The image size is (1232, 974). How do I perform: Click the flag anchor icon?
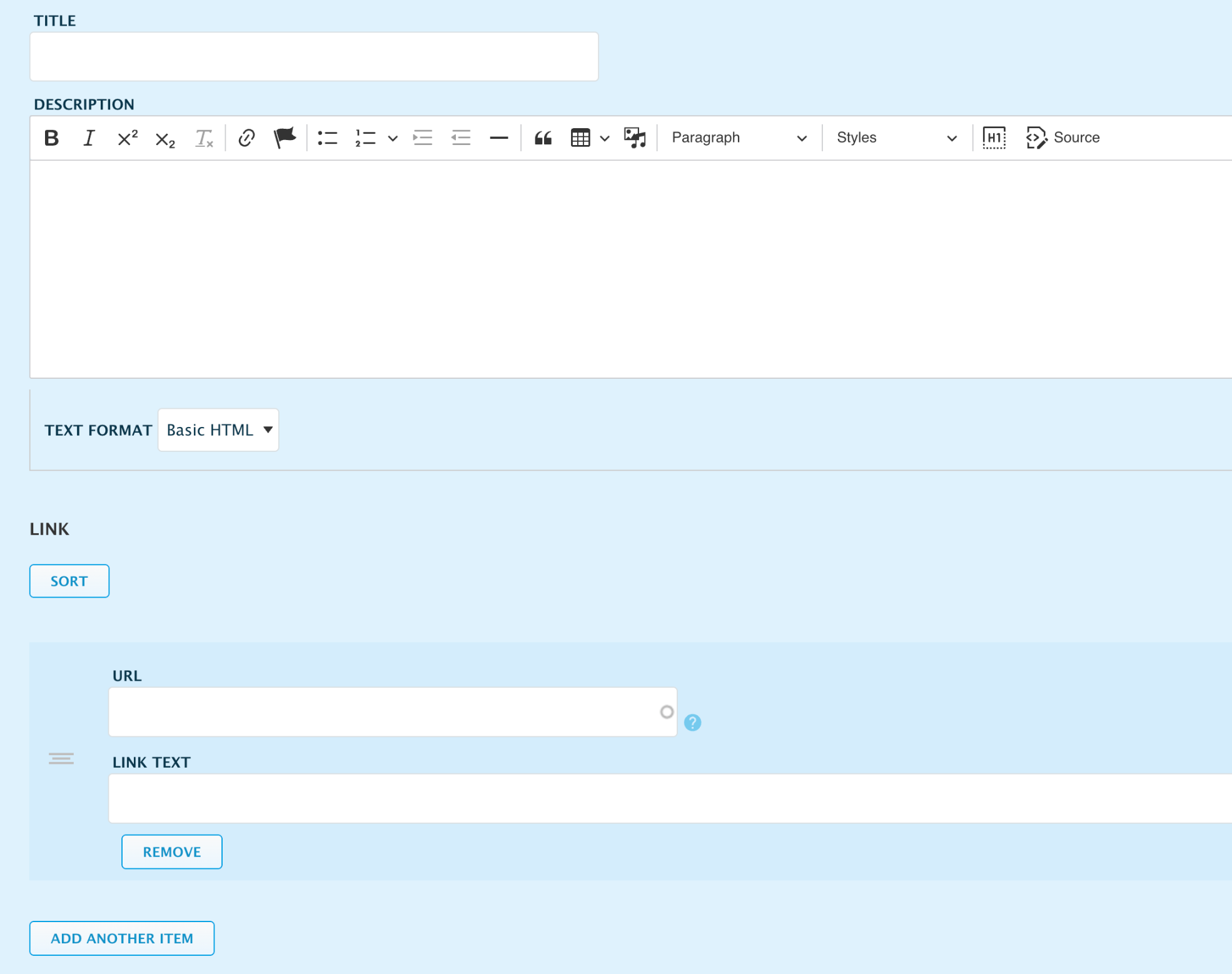285,138
